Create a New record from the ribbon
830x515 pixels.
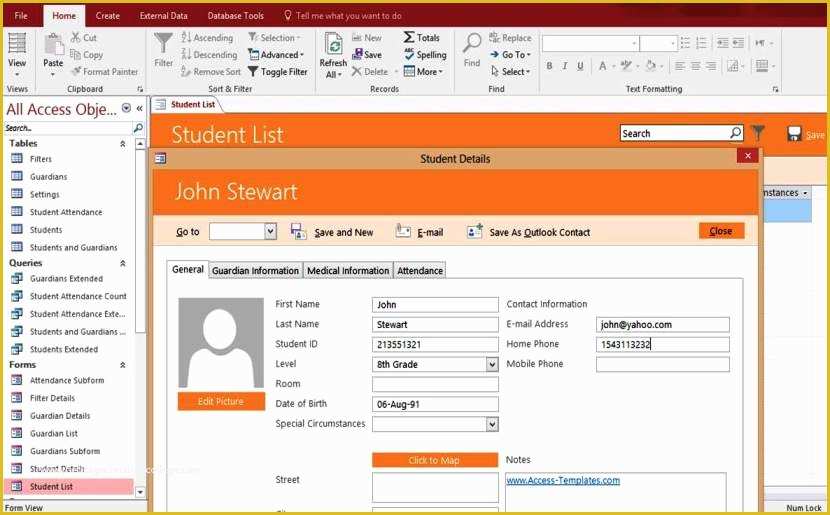tap(366, 38)
